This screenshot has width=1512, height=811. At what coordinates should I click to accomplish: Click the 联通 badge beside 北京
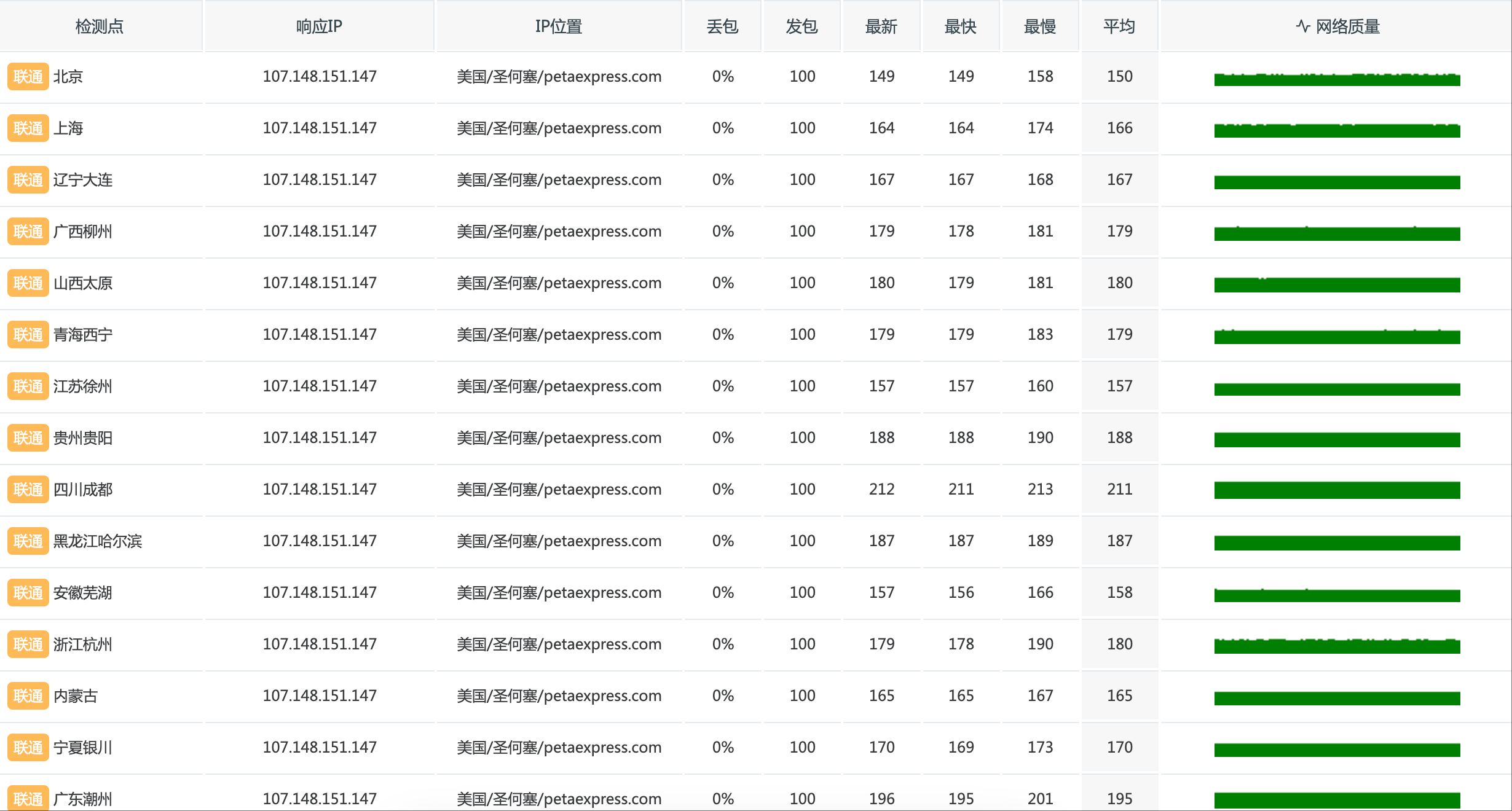click(28, 77)
